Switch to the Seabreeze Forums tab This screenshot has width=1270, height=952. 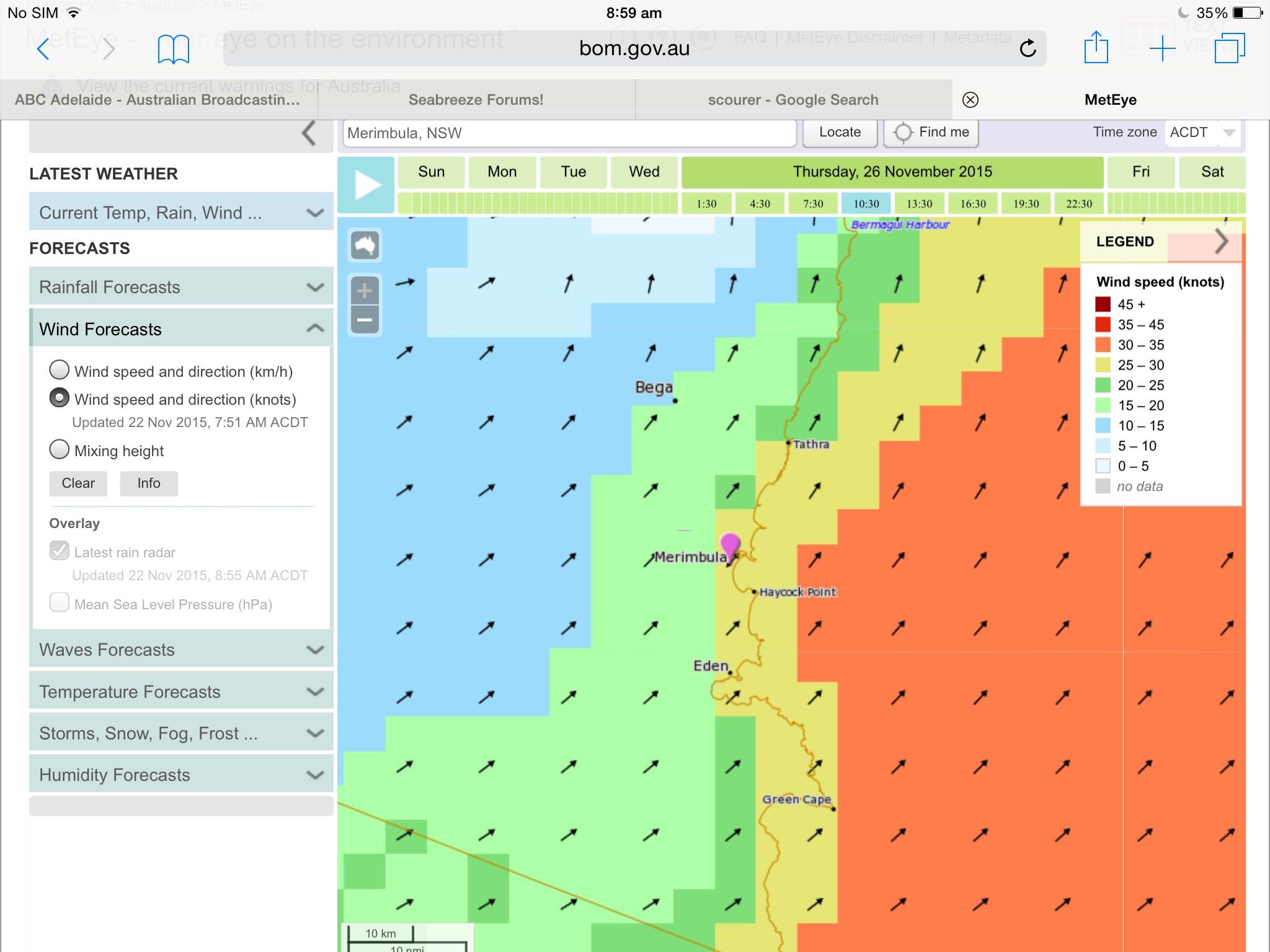tap(476, 100)
